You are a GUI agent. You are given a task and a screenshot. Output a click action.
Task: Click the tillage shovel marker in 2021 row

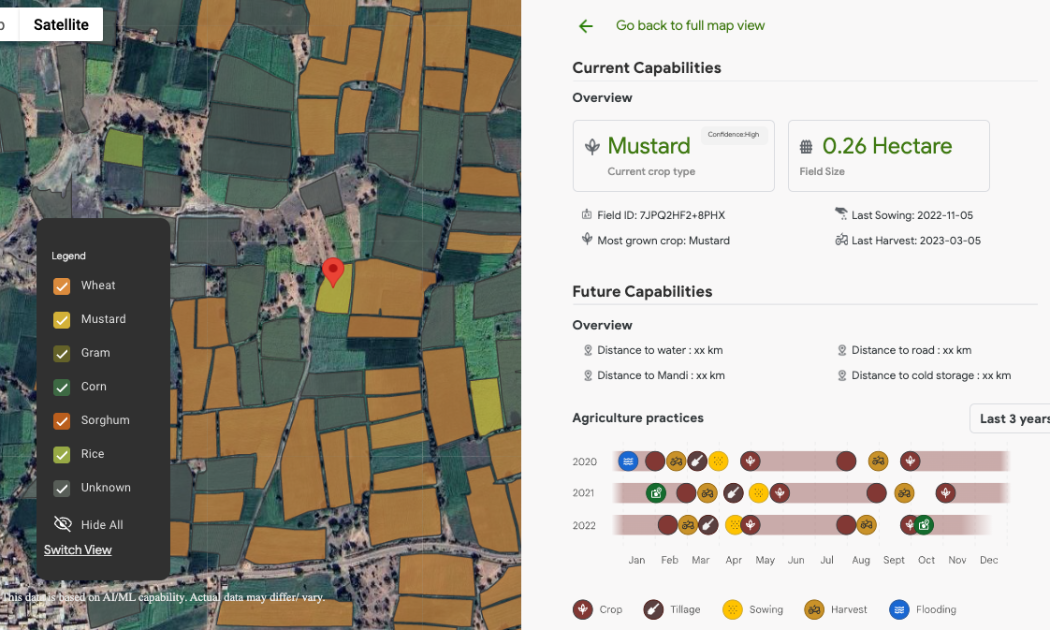tap(733, 493)
